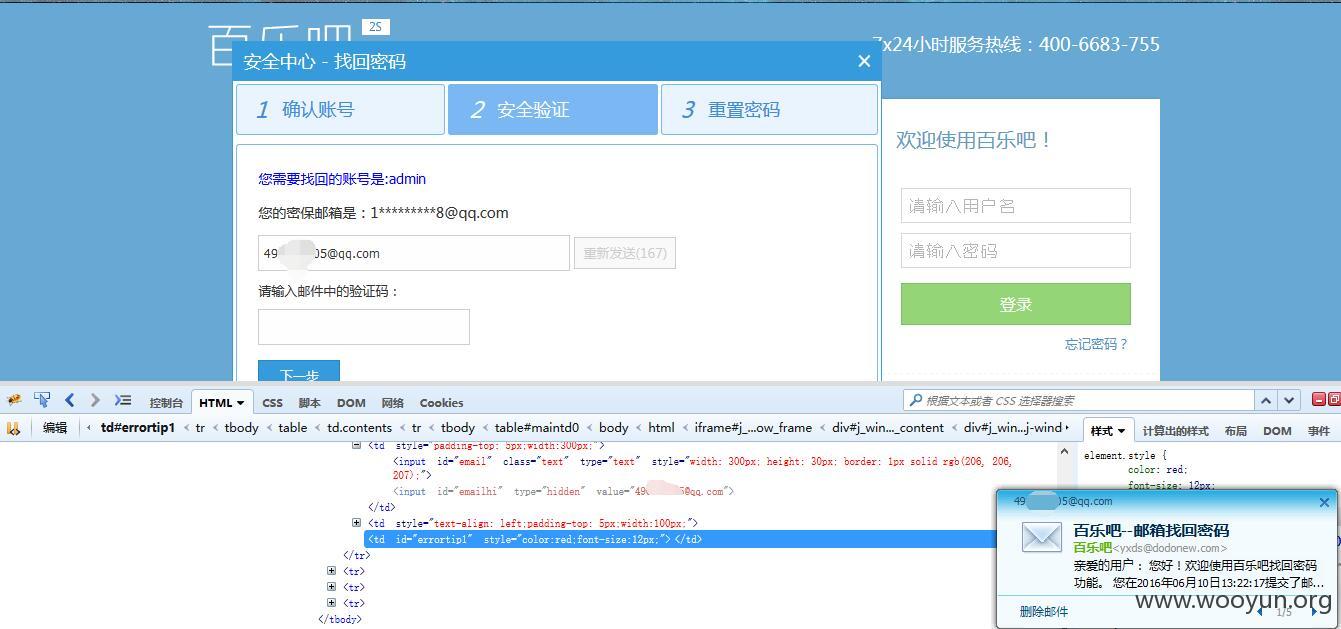Screen dimensions: 1341x629
Task: Open the 忘记密码？ link
Action: [1096, 344]
